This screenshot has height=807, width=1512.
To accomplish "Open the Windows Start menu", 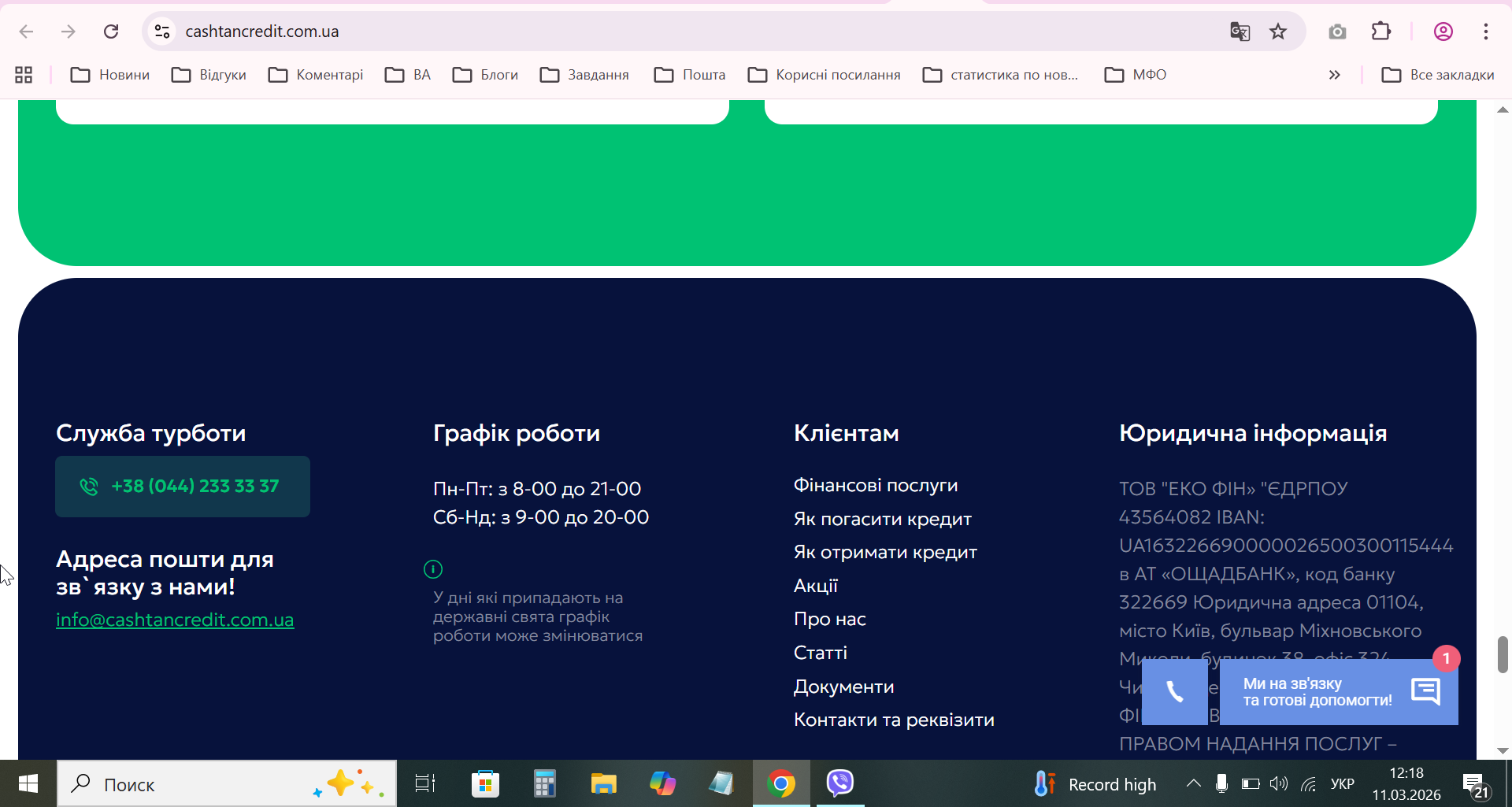I will click(28, 784).
